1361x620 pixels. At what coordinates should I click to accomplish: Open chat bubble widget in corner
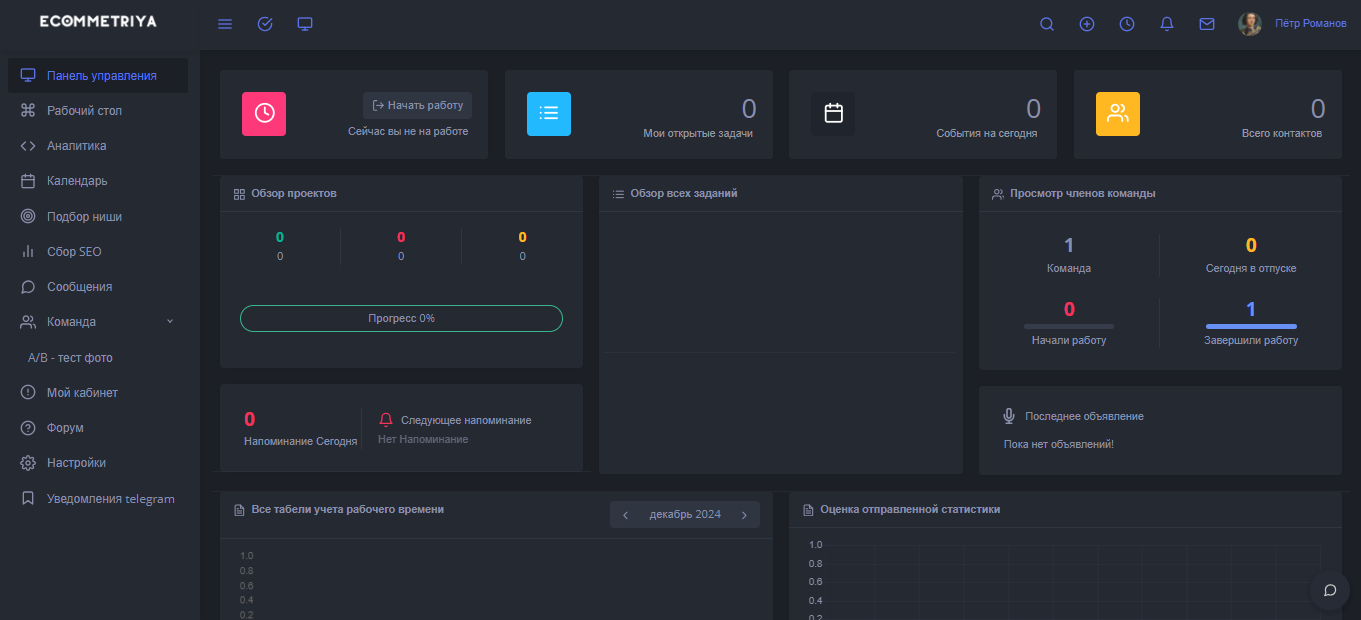(x=1330, y=590)
